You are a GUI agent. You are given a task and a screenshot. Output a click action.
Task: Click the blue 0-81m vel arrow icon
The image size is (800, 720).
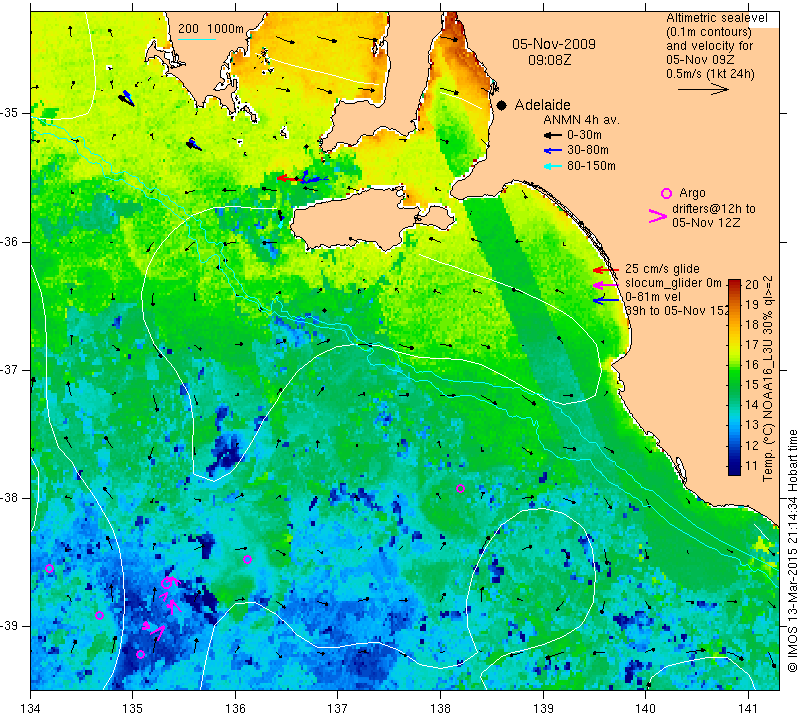tap(606, 300)
